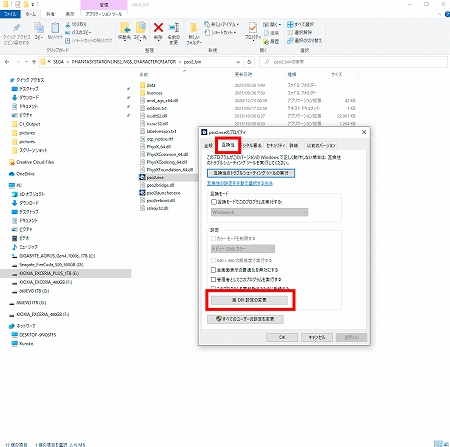Click the Move To folder arrow icon
This screenshot has width=450, height=447.
pos(125,28)
